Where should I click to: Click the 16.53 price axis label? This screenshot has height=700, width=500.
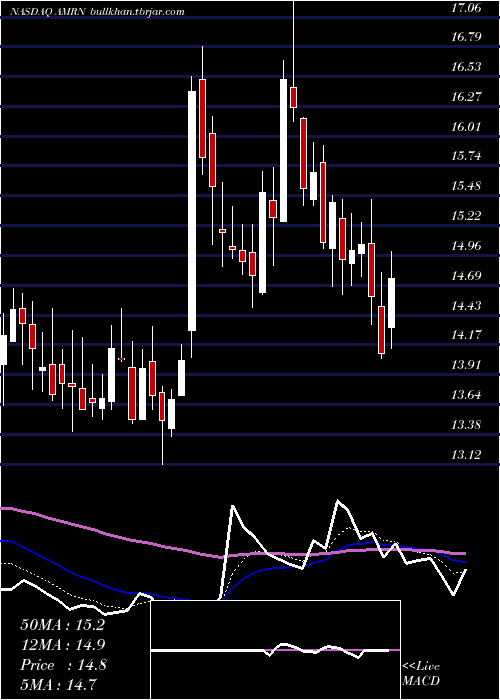pos(467,67)
